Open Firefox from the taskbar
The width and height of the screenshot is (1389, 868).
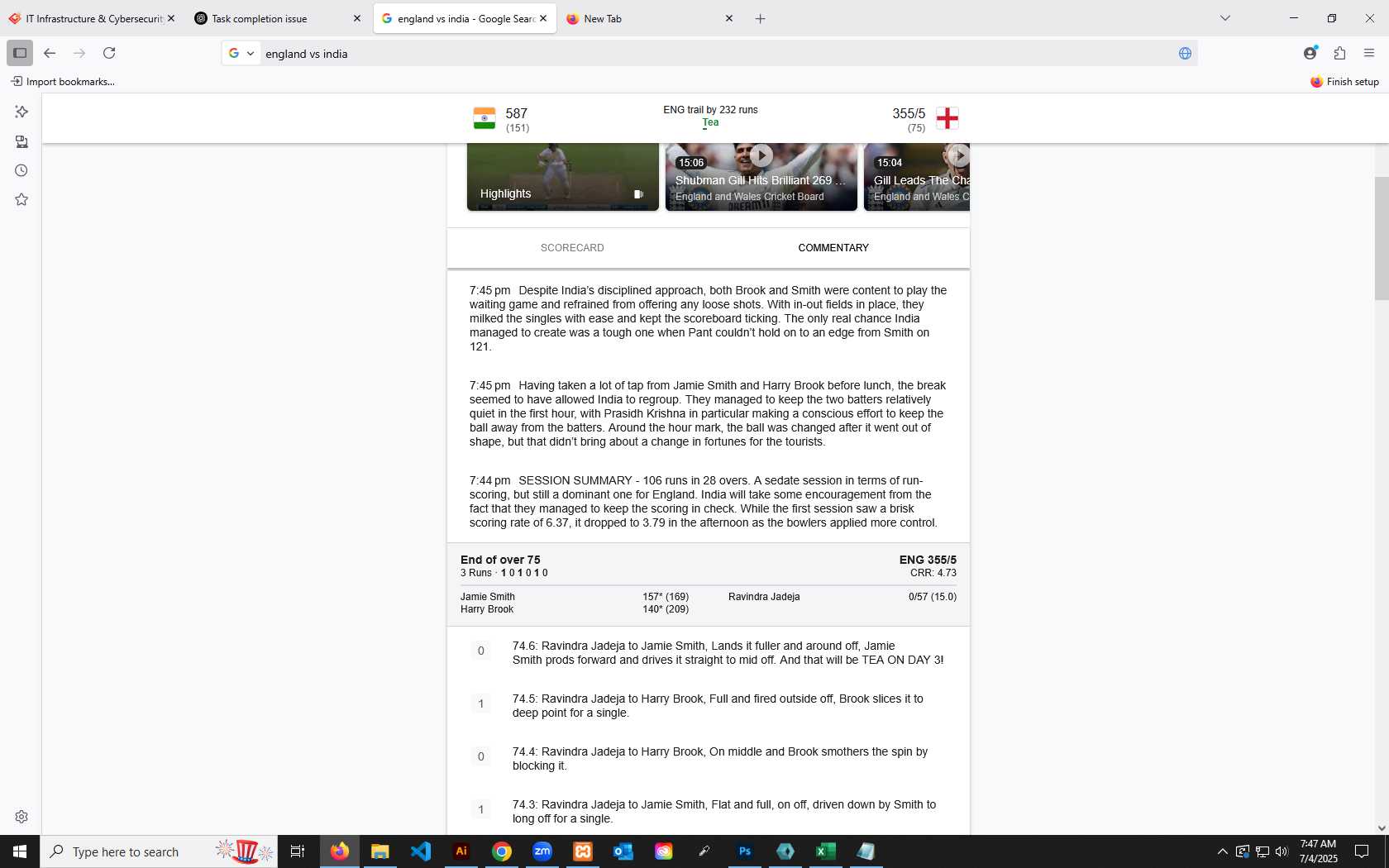[x=340, y=851]
